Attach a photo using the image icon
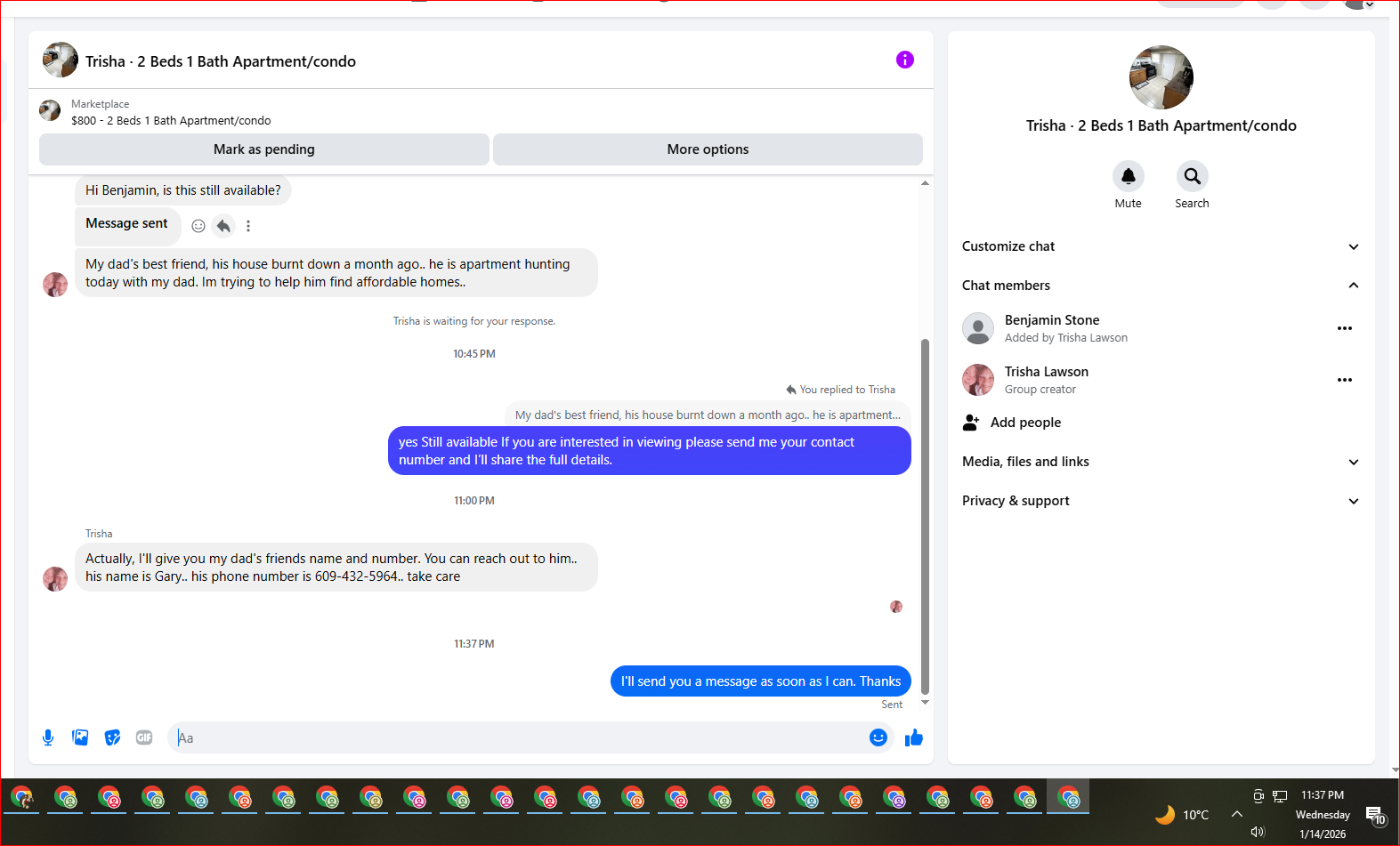The height and width of the screenshot is (846, 1400). [80, 737]
